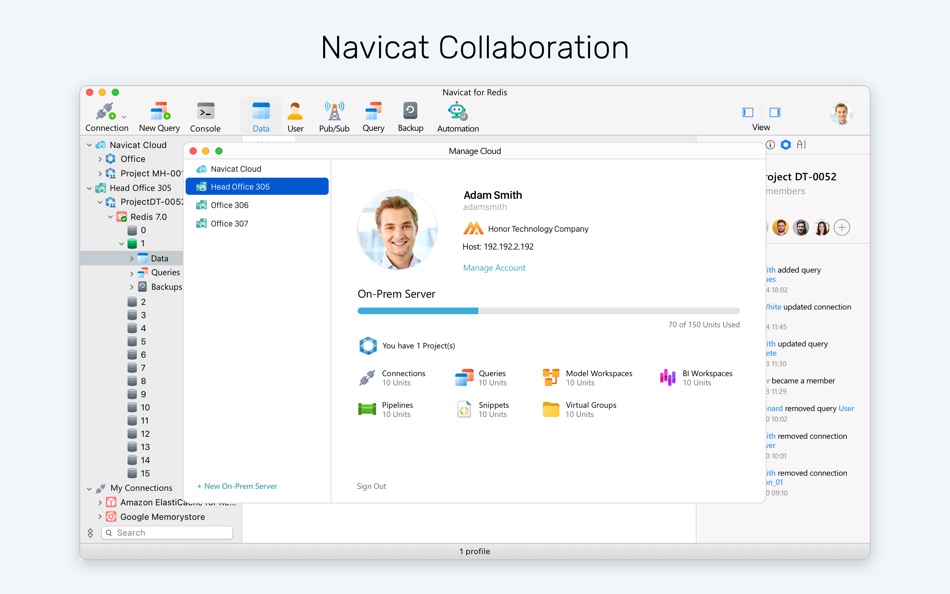This screenshot has width=950, height=594.
Task: Create a New Query from toolbar
Action: click(x=159, y=117)
